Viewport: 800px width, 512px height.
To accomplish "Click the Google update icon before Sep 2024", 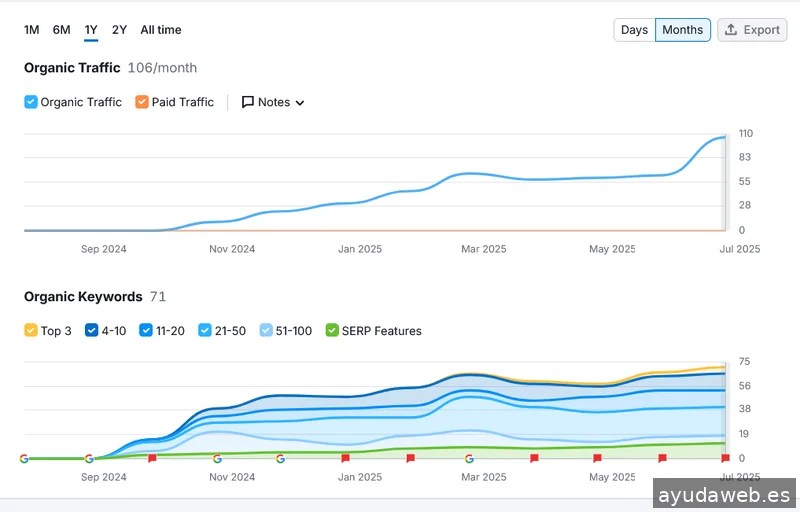I will pos(89,458).
